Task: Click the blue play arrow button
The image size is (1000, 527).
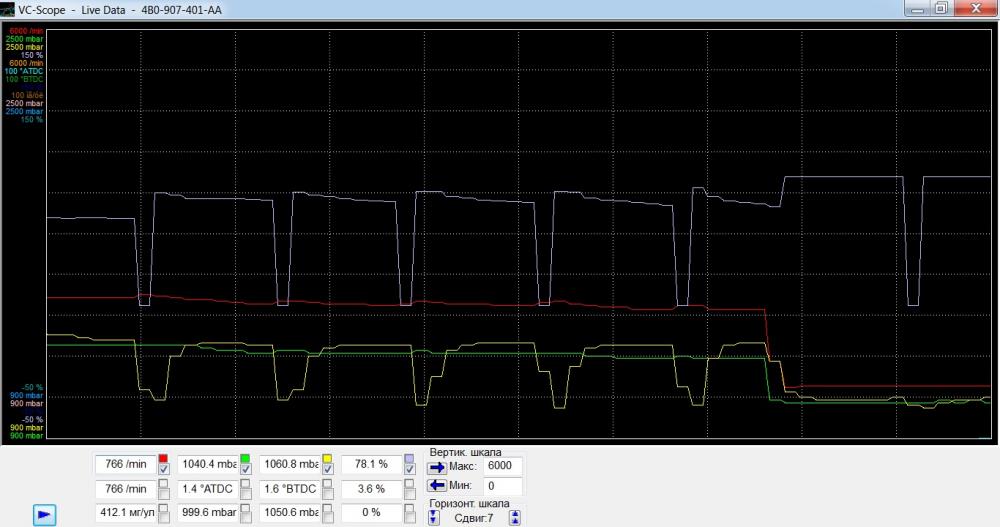Action: pyautogui.click(x=44, y=514)
